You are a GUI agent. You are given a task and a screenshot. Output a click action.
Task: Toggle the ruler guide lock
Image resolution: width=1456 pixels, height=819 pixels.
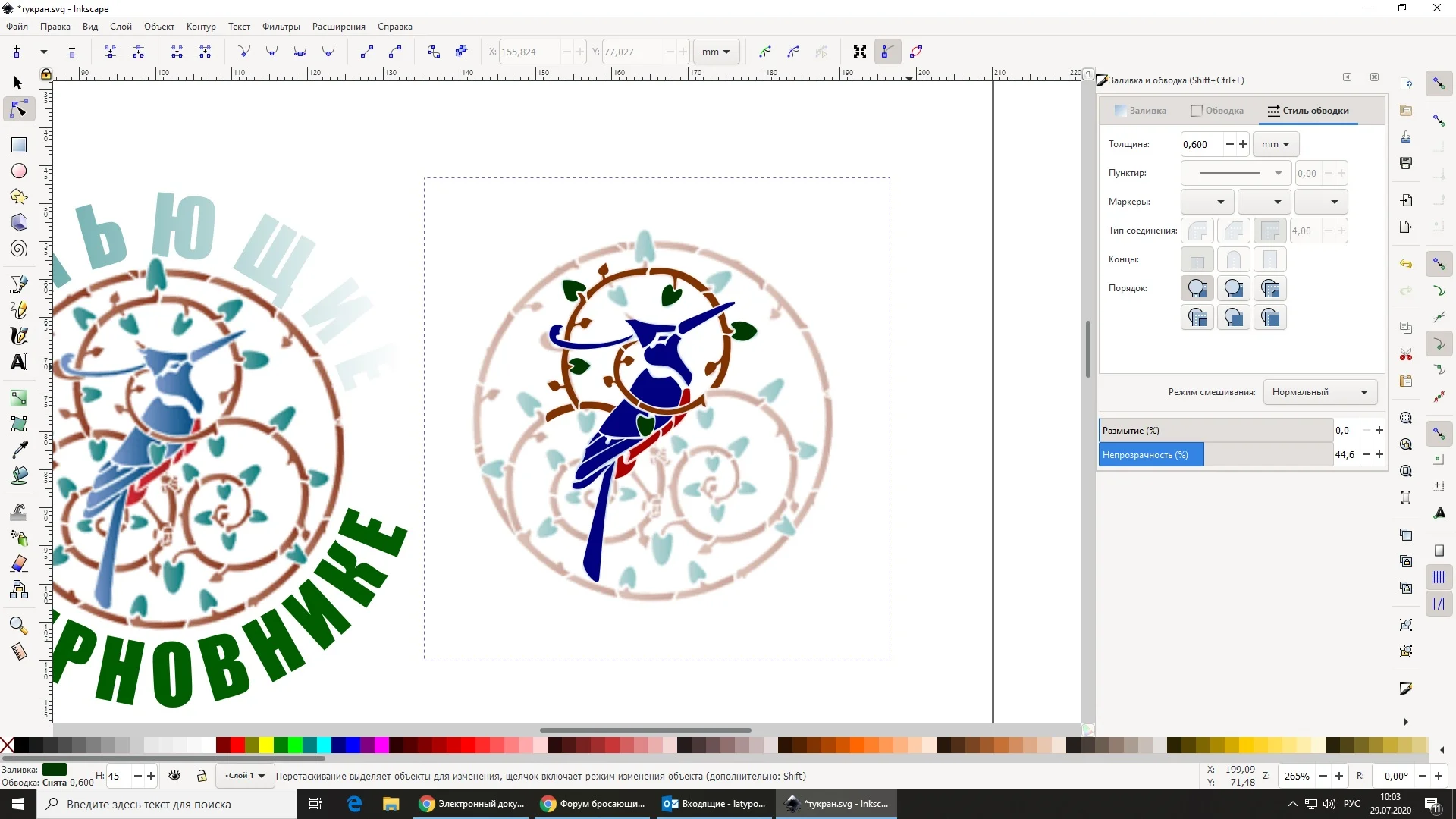point(46,74)
